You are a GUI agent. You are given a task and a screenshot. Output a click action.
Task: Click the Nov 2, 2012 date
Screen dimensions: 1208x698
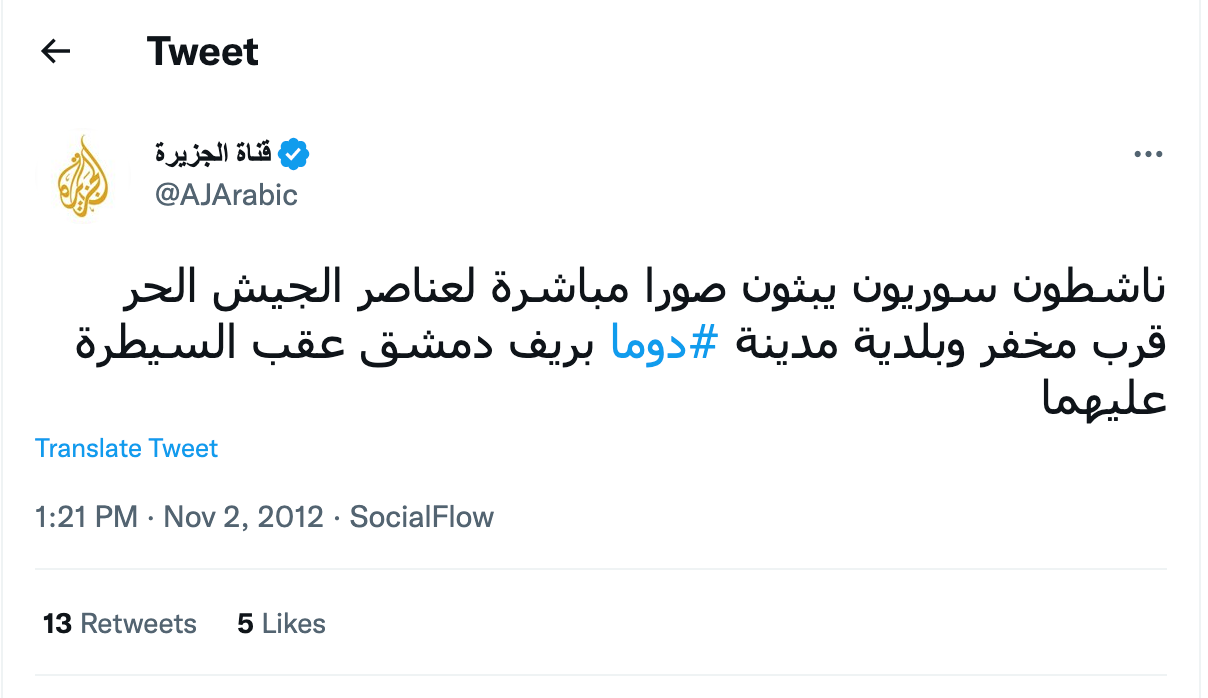243,517
